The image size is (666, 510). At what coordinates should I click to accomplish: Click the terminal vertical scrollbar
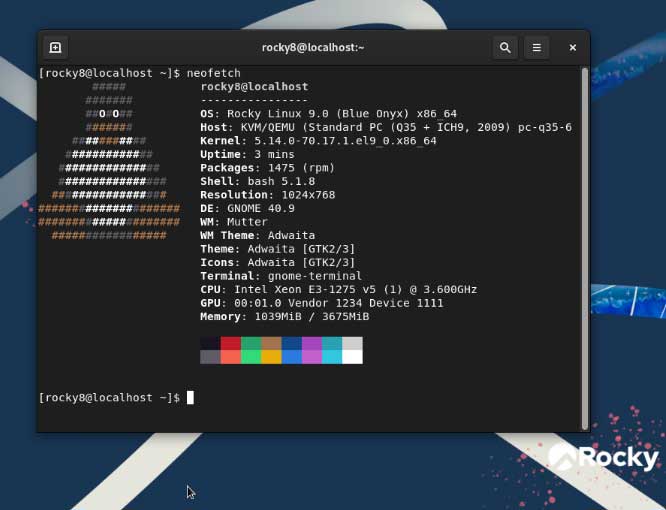[585, 248]
